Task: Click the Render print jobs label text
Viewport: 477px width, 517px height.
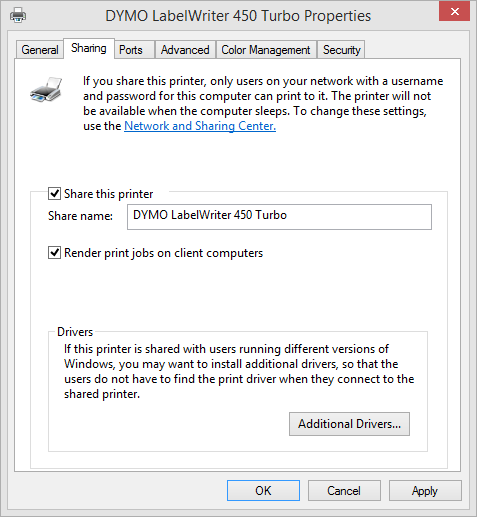Action: pyautogui.click(x=163, y=253)
